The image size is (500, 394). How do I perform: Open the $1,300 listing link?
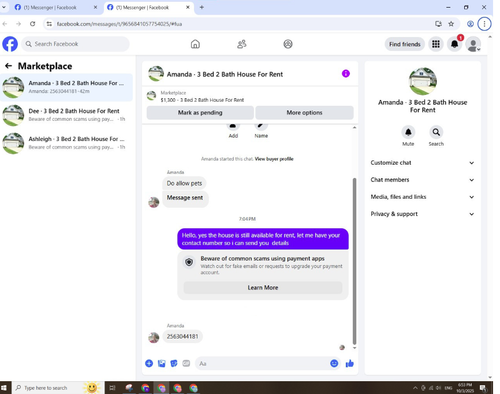(x=202, y=100)
